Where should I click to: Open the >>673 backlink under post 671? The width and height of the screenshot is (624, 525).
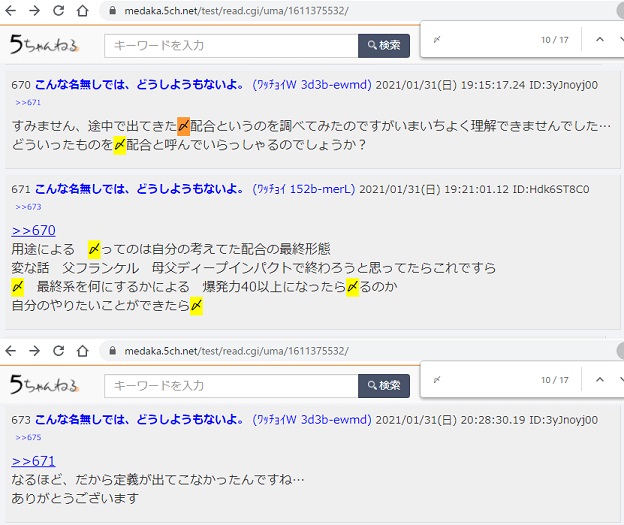click(28, 207)
